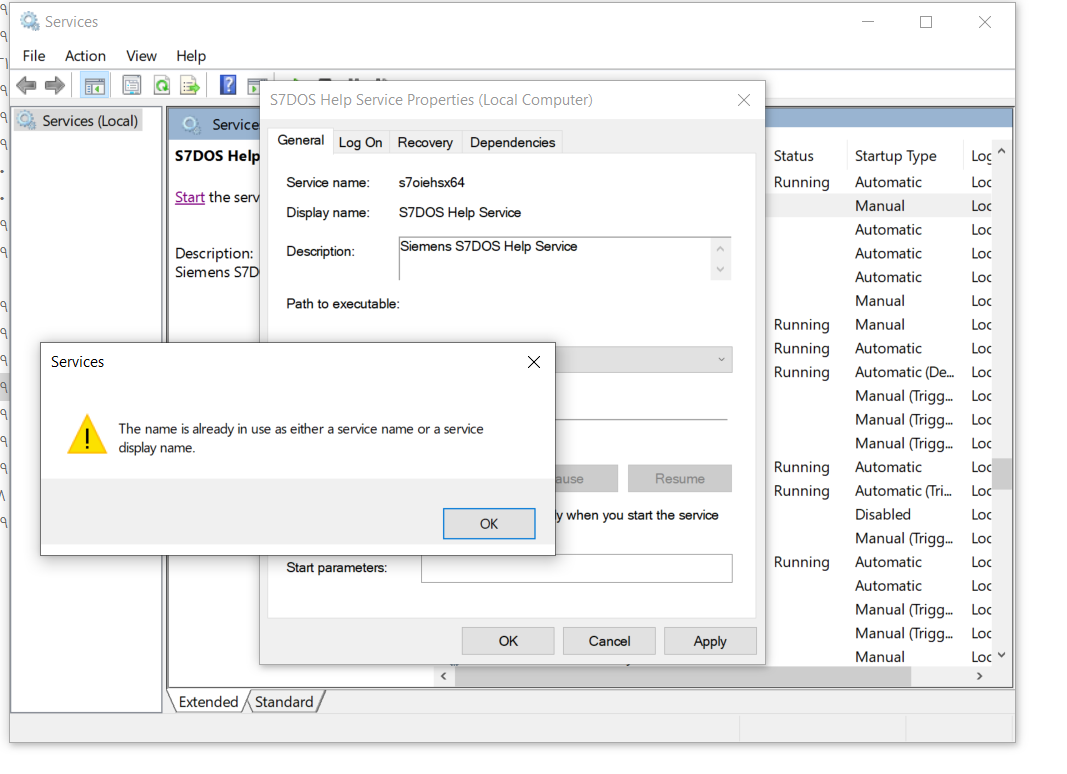
Task: Open the View menu
Action: [x=142, y=56]
